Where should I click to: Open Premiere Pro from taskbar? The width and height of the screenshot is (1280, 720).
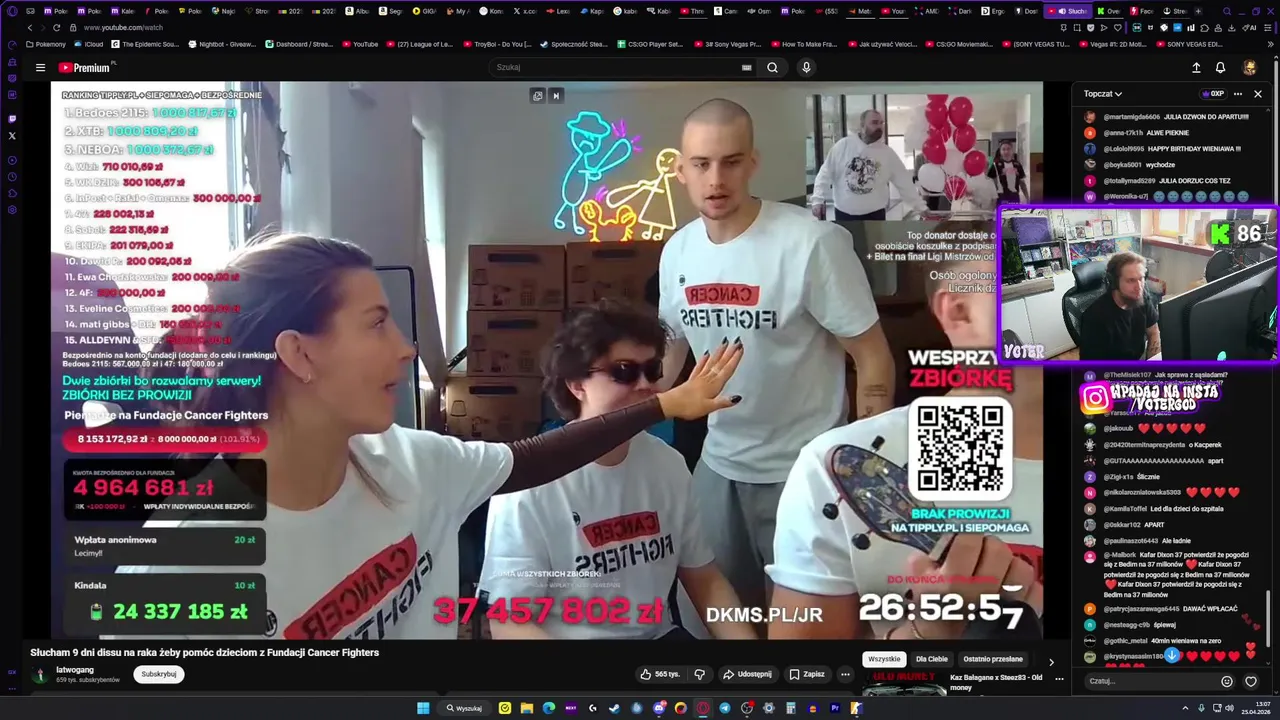tap(835, 708)
